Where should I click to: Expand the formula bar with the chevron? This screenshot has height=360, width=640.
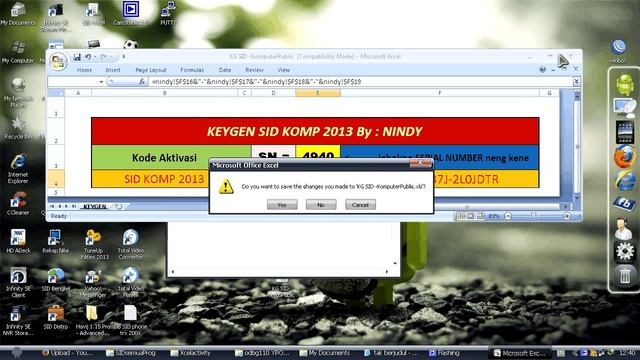tap(576, 82)
